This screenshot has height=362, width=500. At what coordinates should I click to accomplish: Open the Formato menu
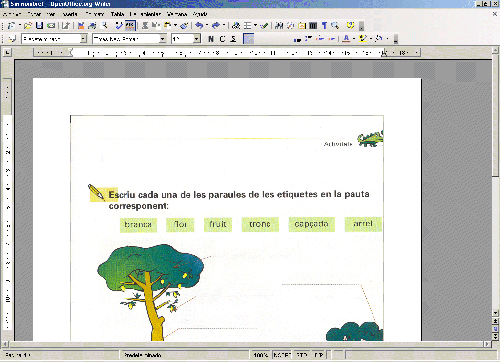pos(95,14)
